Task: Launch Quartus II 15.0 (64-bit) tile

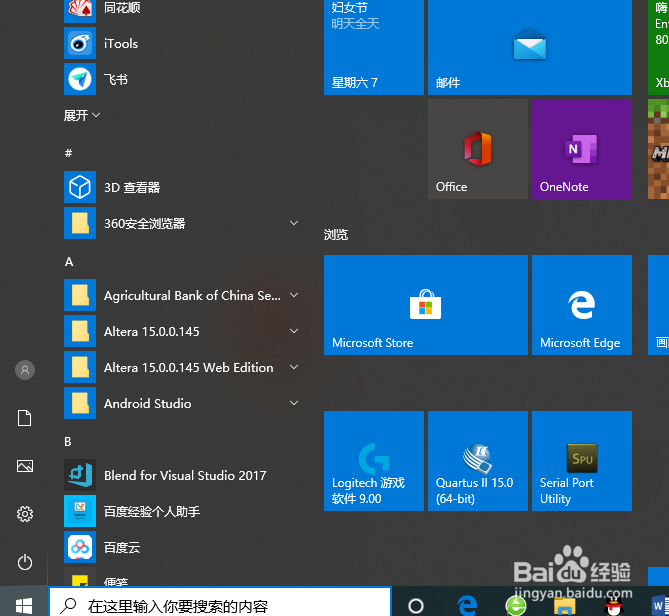Action: (478, 461)
